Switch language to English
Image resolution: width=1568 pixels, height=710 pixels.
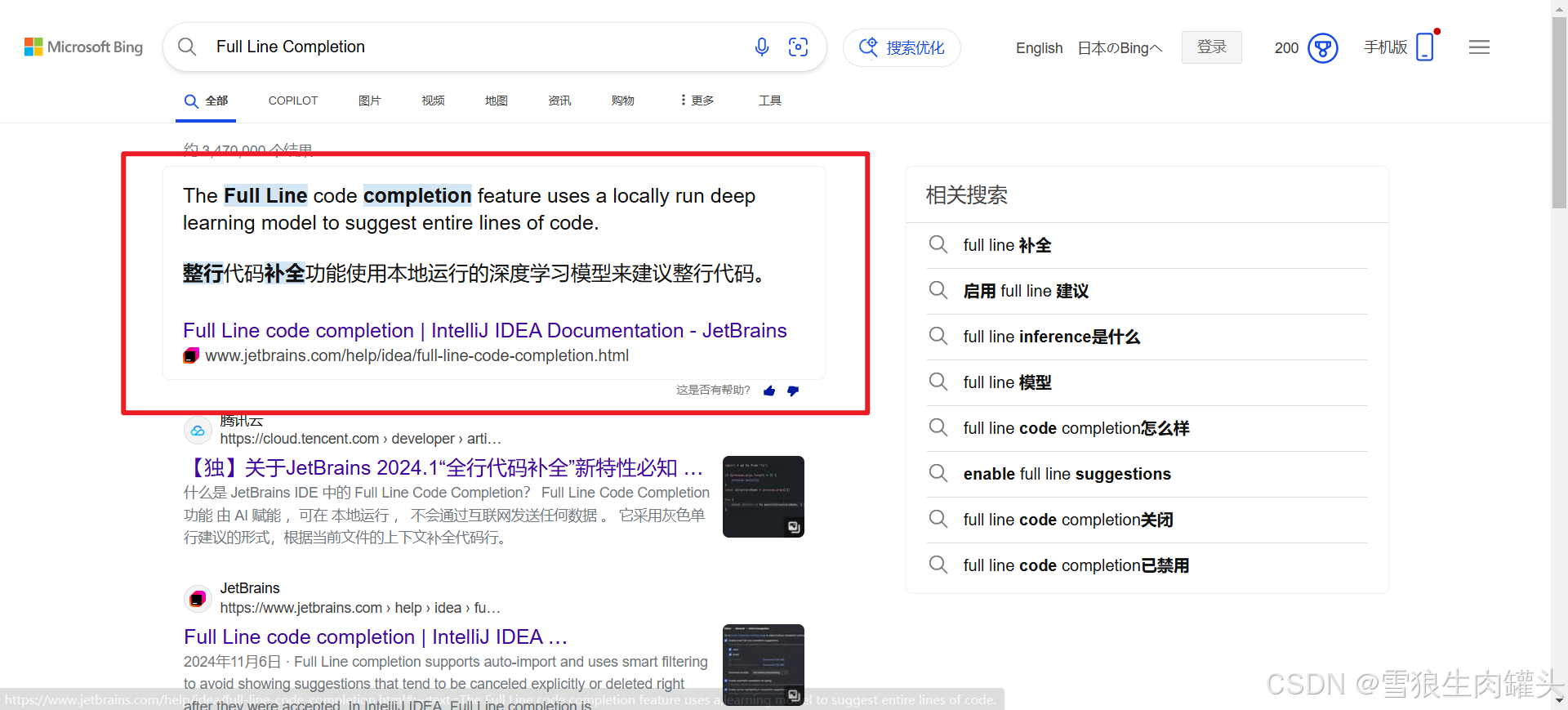click(x=1039, y=48)
